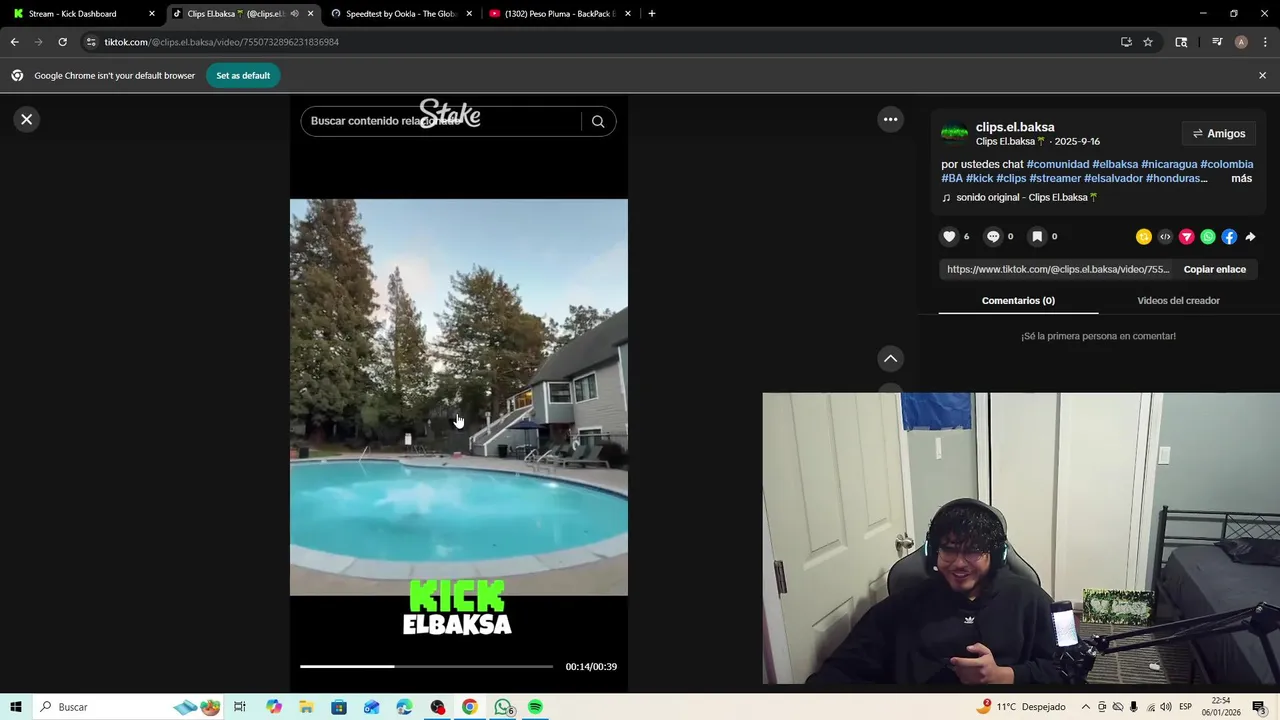
Task: Open the #nicaragua hashtag
Action: [x=1169, y=164]
